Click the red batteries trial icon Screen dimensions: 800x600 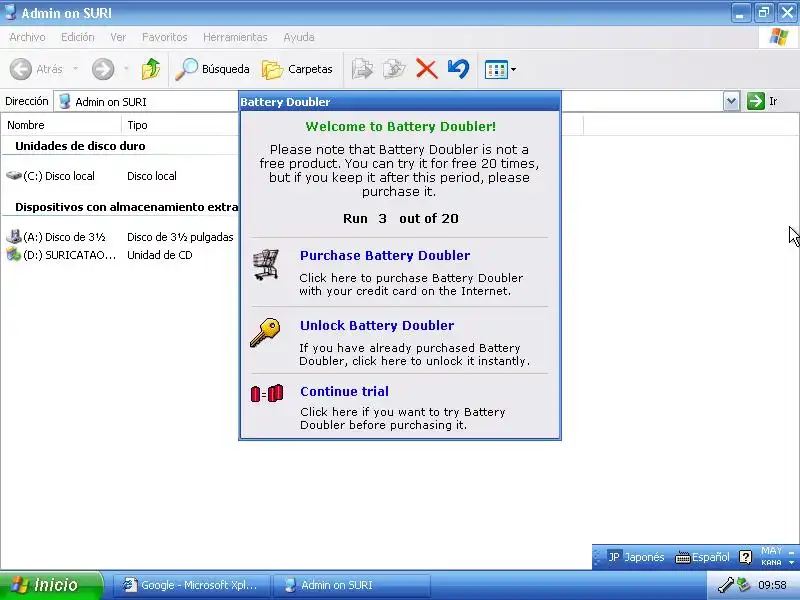coord(267,393)
